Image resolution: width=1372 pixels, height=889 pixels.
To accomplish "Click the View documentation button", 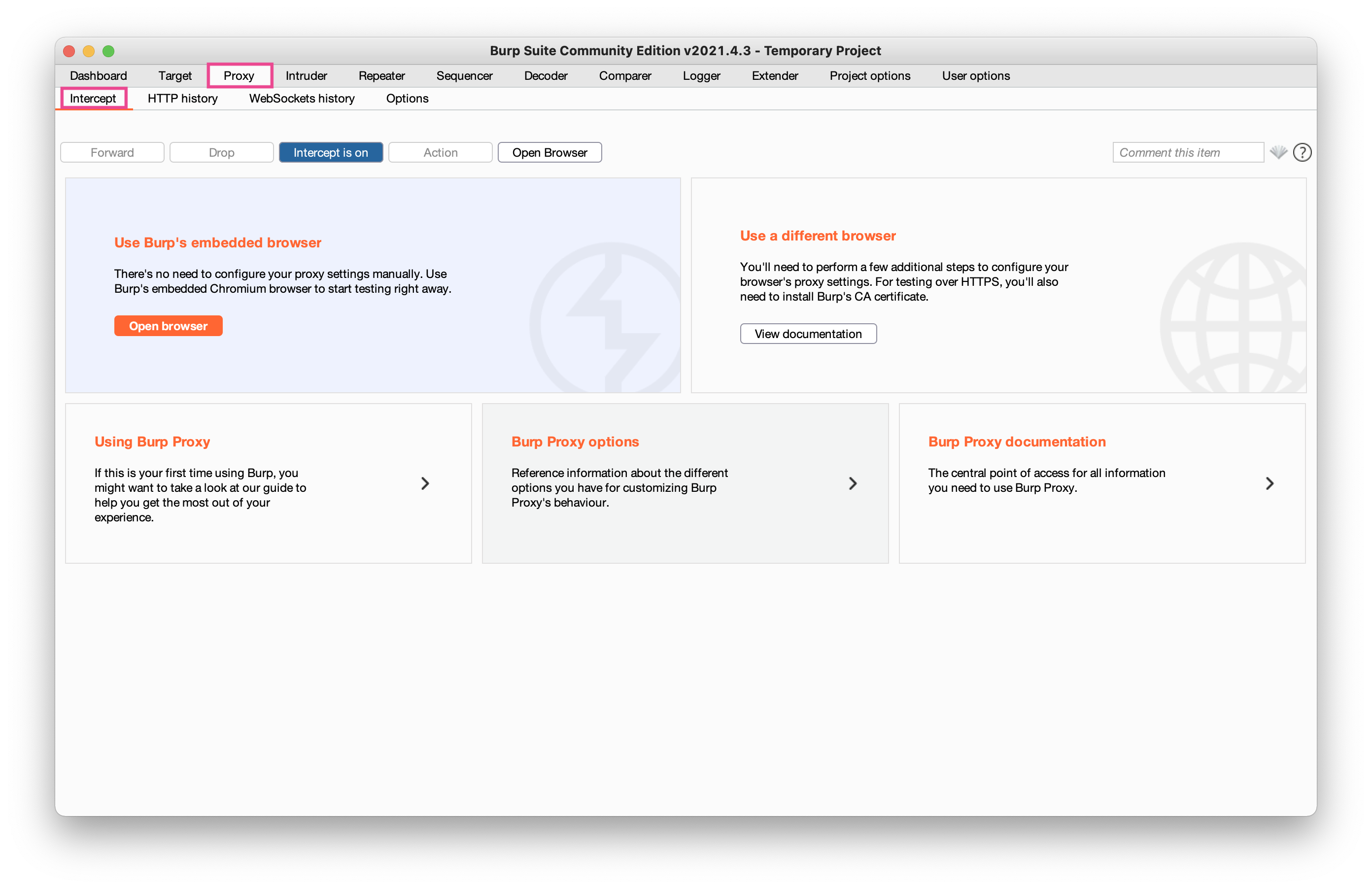I will 808,334.
